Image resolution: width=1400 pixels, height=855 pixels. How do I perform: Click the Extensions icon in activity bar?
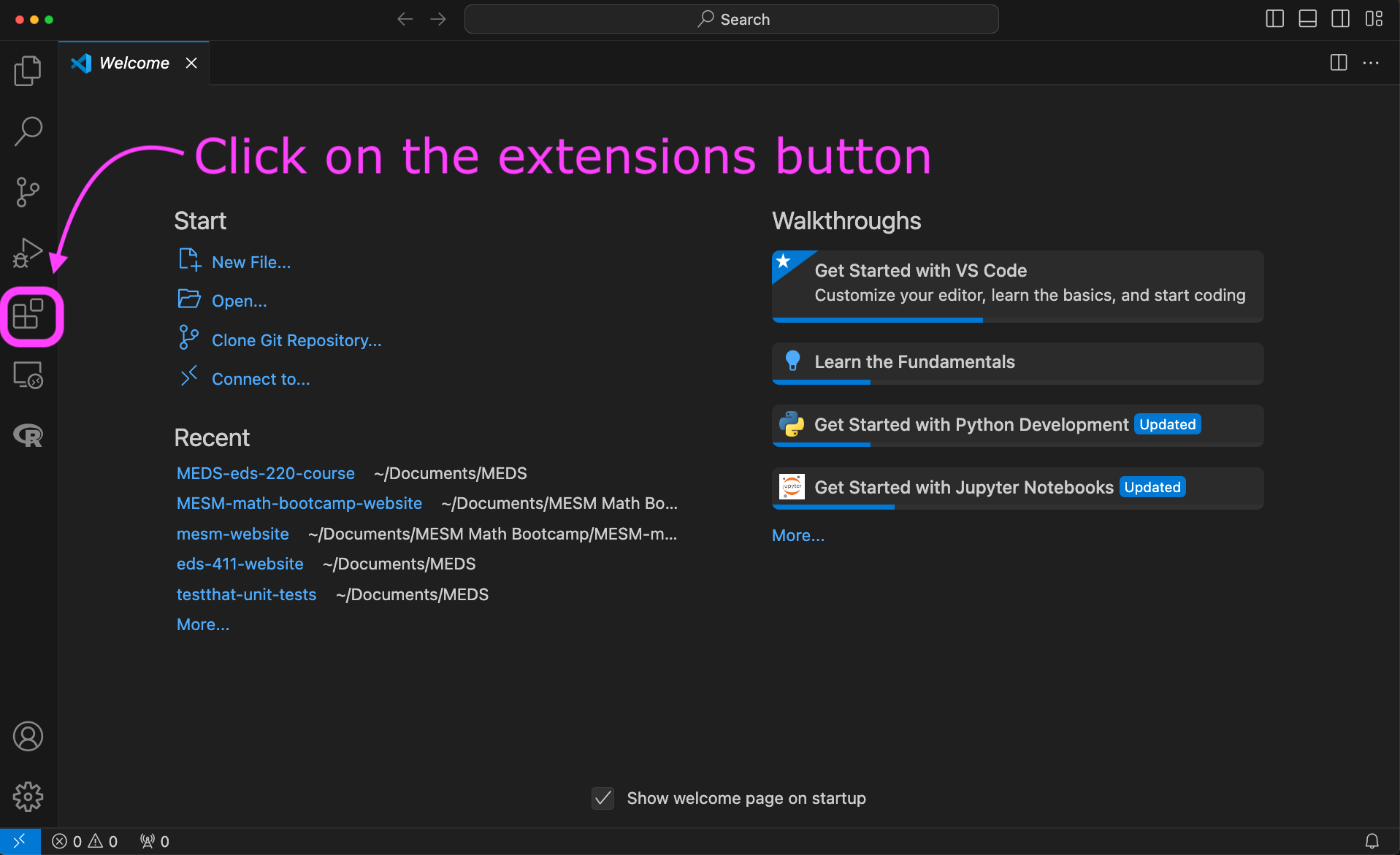(28, 315)
